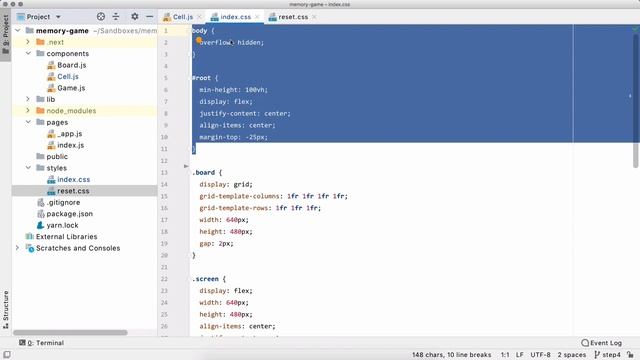Expand the lib folder
This screenshot has height=360, width=640.
(28, 99)
